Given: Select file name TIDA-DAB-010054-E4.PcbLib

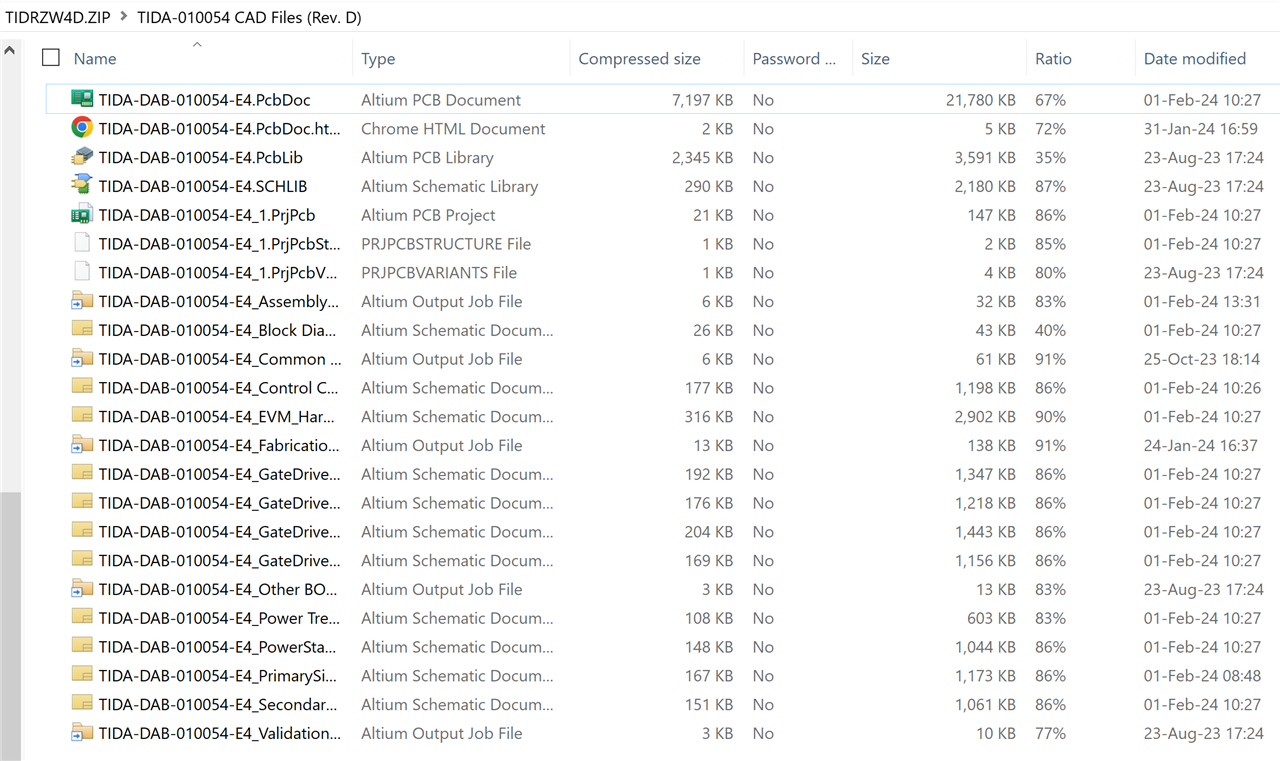Looking at the screenshot, I should [x=200, y=157].
